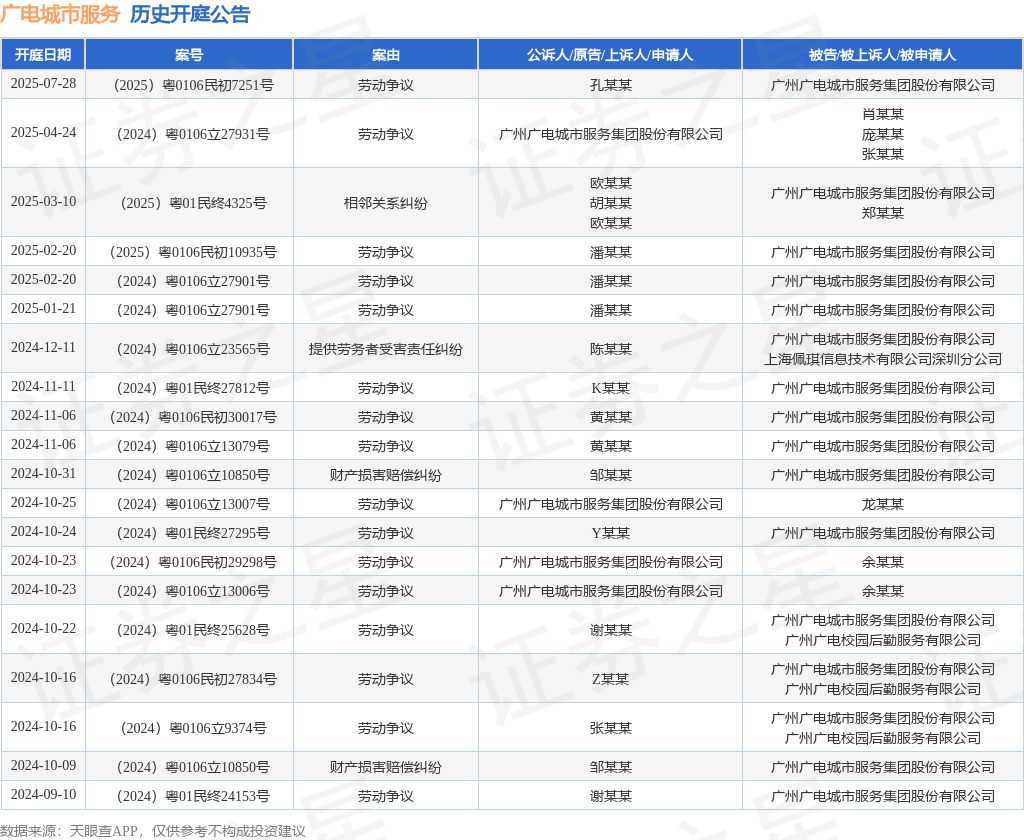Click date cell 2024-10-31
This screenshot has width=1024, height=840.
tap(43, 474)
